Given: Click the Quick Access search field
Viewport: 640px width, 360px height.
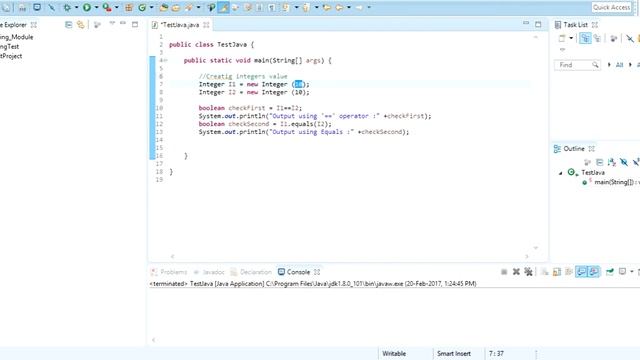Looking at the screenshot, I should coord(611,7).
